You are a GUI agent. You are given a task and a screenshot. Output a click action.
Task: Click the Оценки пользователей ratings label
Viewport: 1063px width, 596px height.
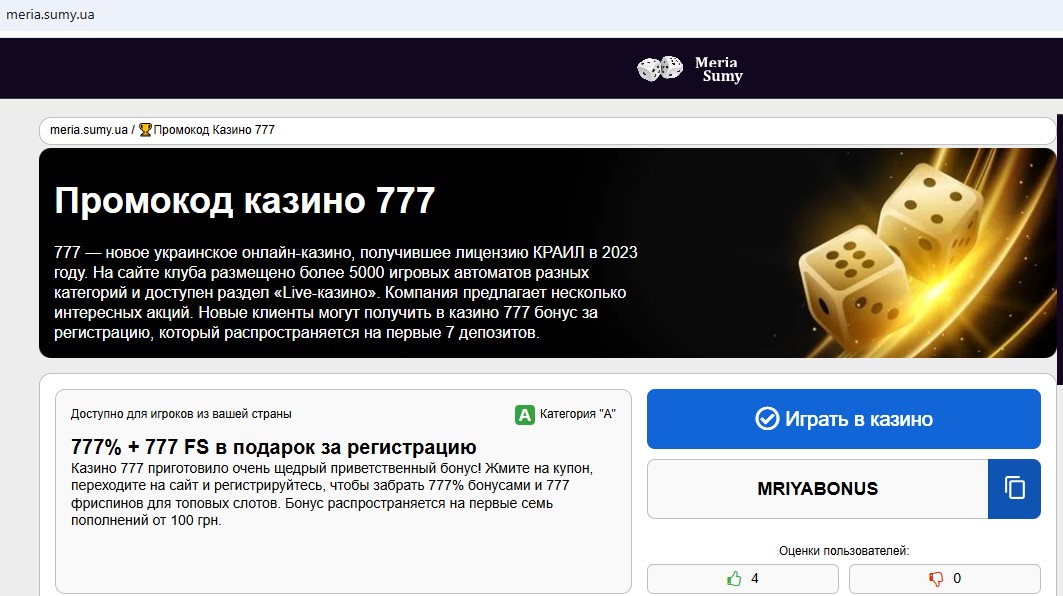point(844,550)
